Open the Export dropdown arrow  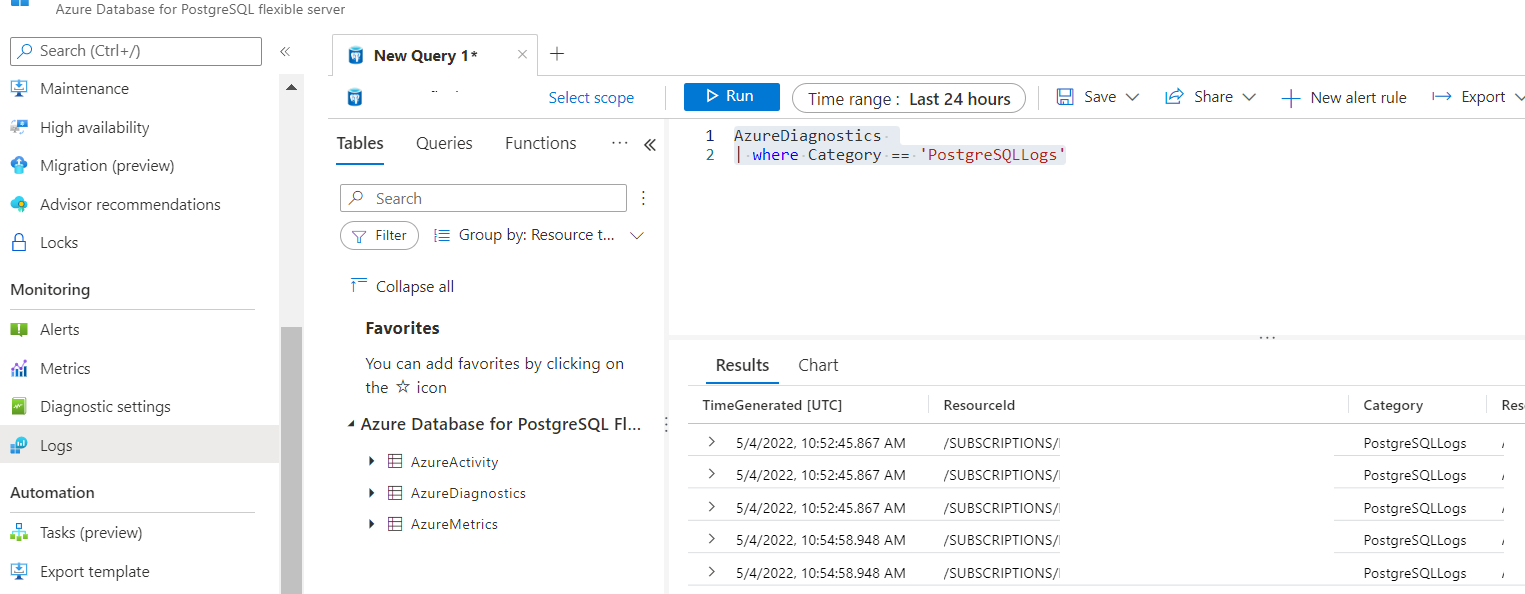point(1519,97)
